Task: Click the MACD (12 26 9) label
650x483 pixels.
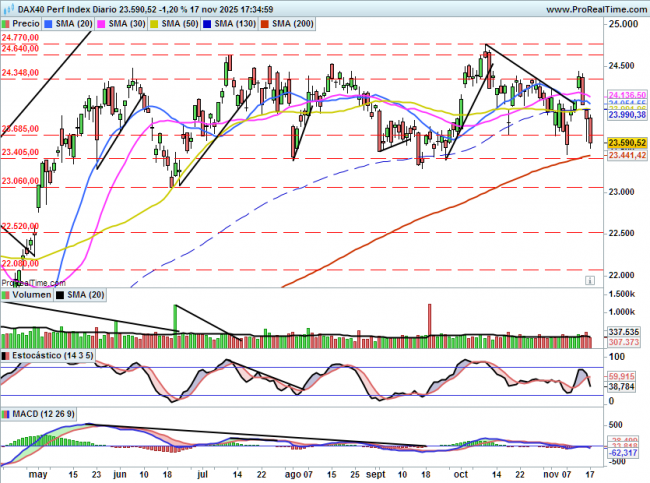Action: (x=38, y=413)
